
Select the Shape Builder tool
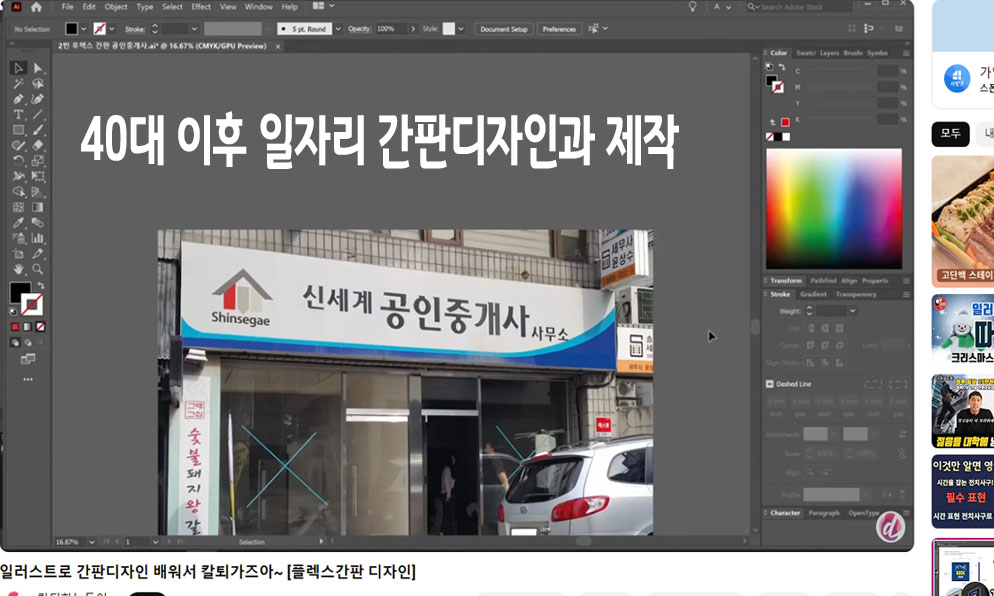point(18,191)
